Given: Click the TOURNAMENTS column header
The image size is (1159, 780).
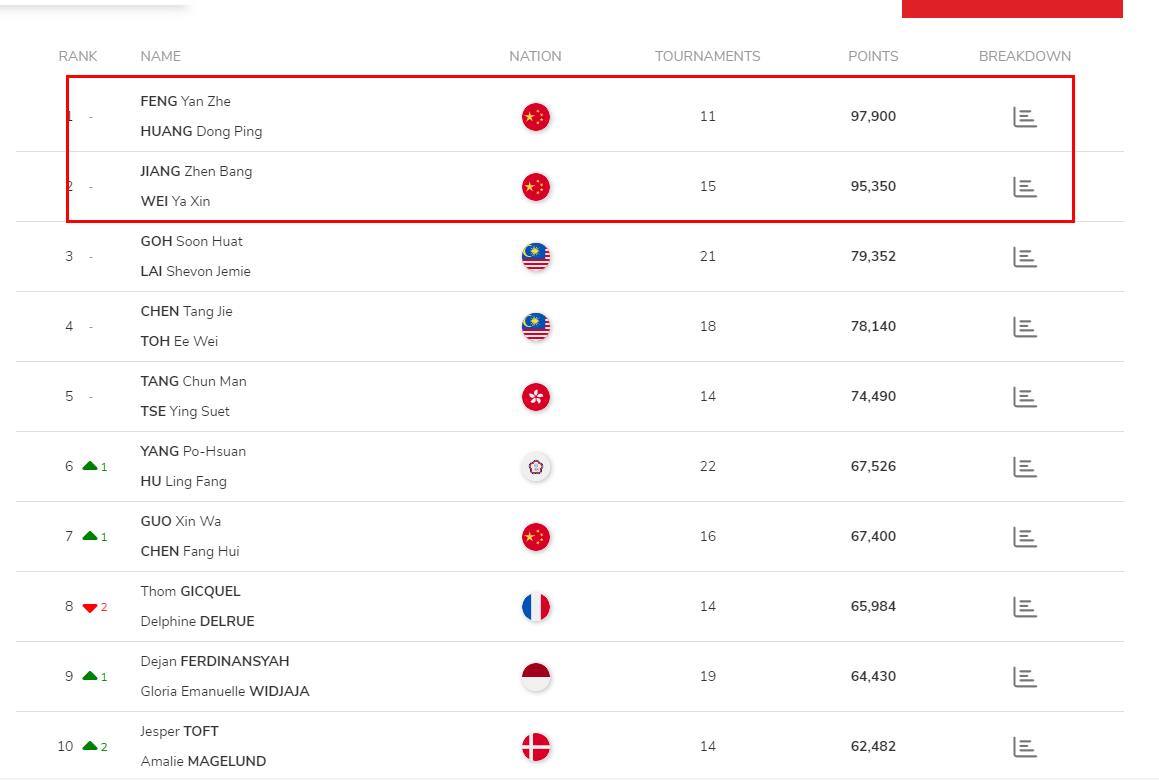Looking at the screenshot, I should (707, 56).
